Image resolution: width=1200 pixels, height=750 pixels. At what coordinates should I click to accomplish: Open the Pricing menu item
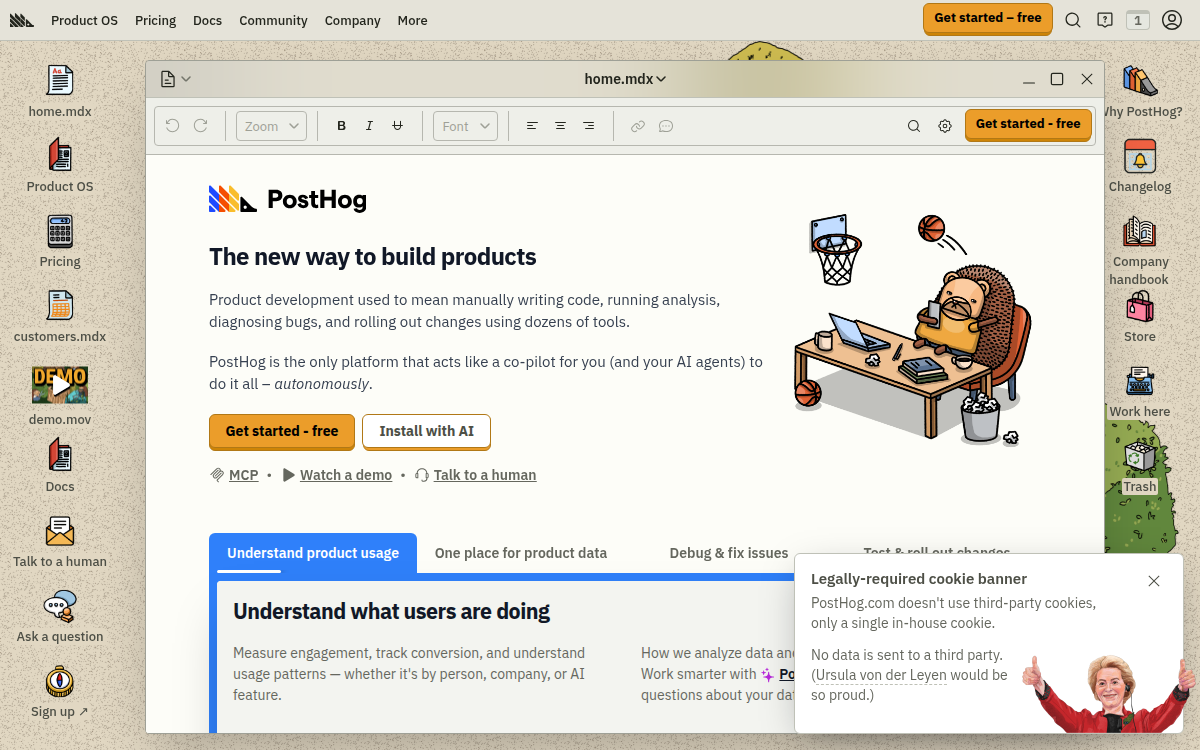click(155, 20)
